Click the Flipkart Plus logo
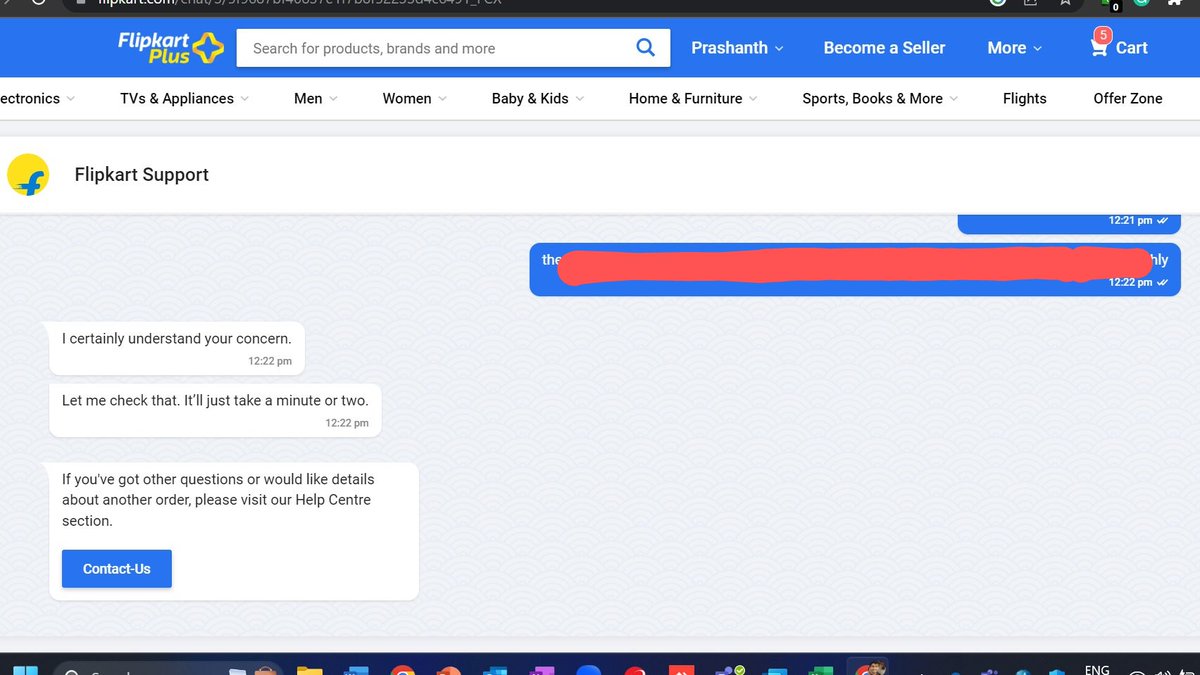1200x675 pixels. click(171, 47)
